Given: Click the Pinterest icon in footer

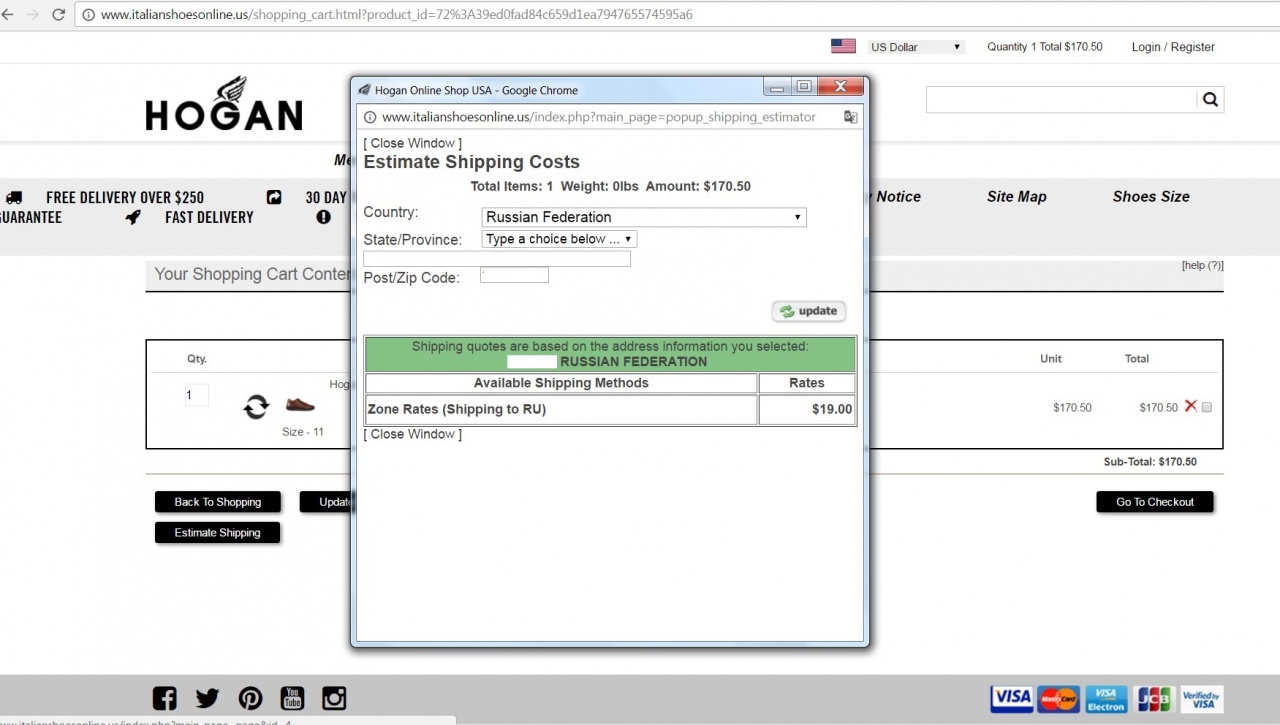Looking at the screenshot, I should (x=250, y=698).
